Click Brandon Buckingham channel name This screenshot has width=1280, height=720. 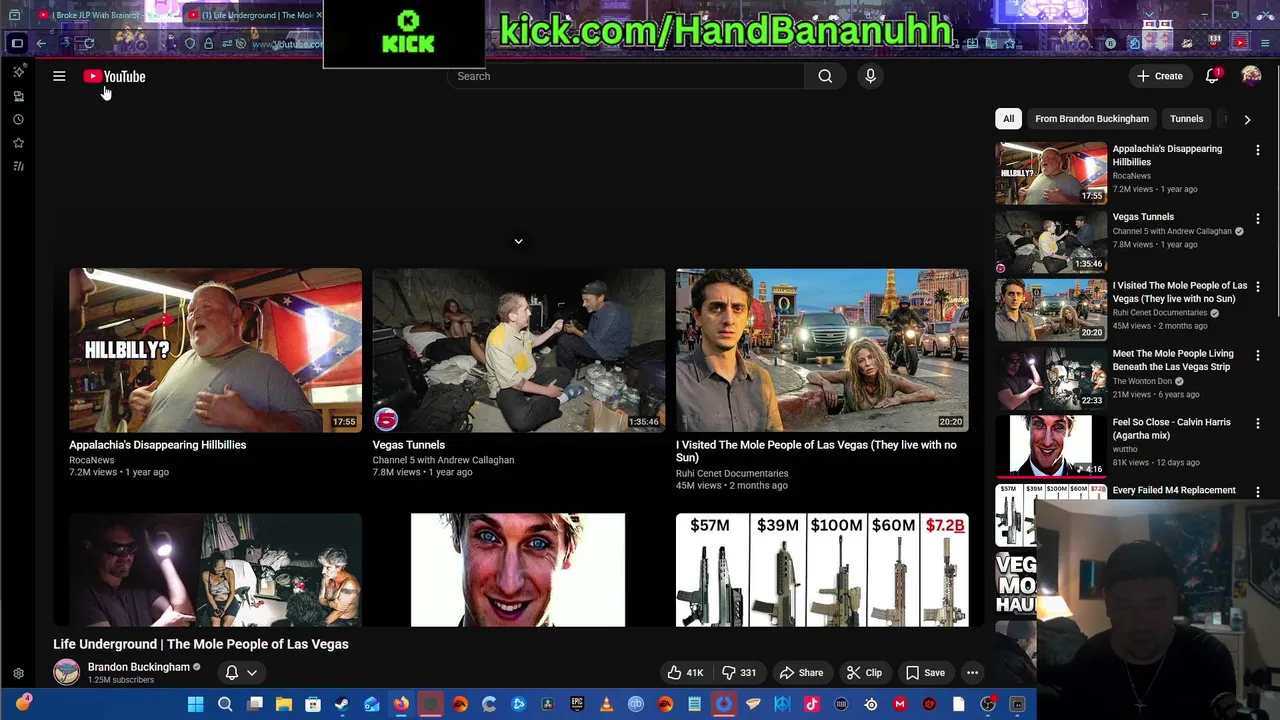click(x=138, y=667)
